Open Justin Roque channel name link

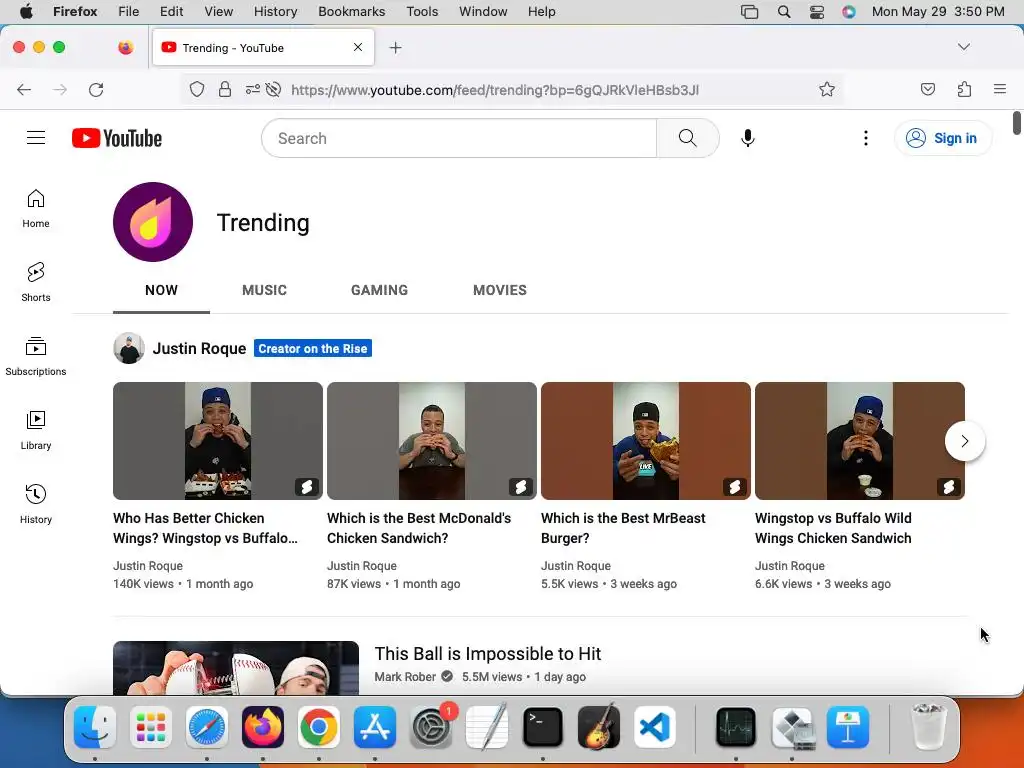(199, 348)
